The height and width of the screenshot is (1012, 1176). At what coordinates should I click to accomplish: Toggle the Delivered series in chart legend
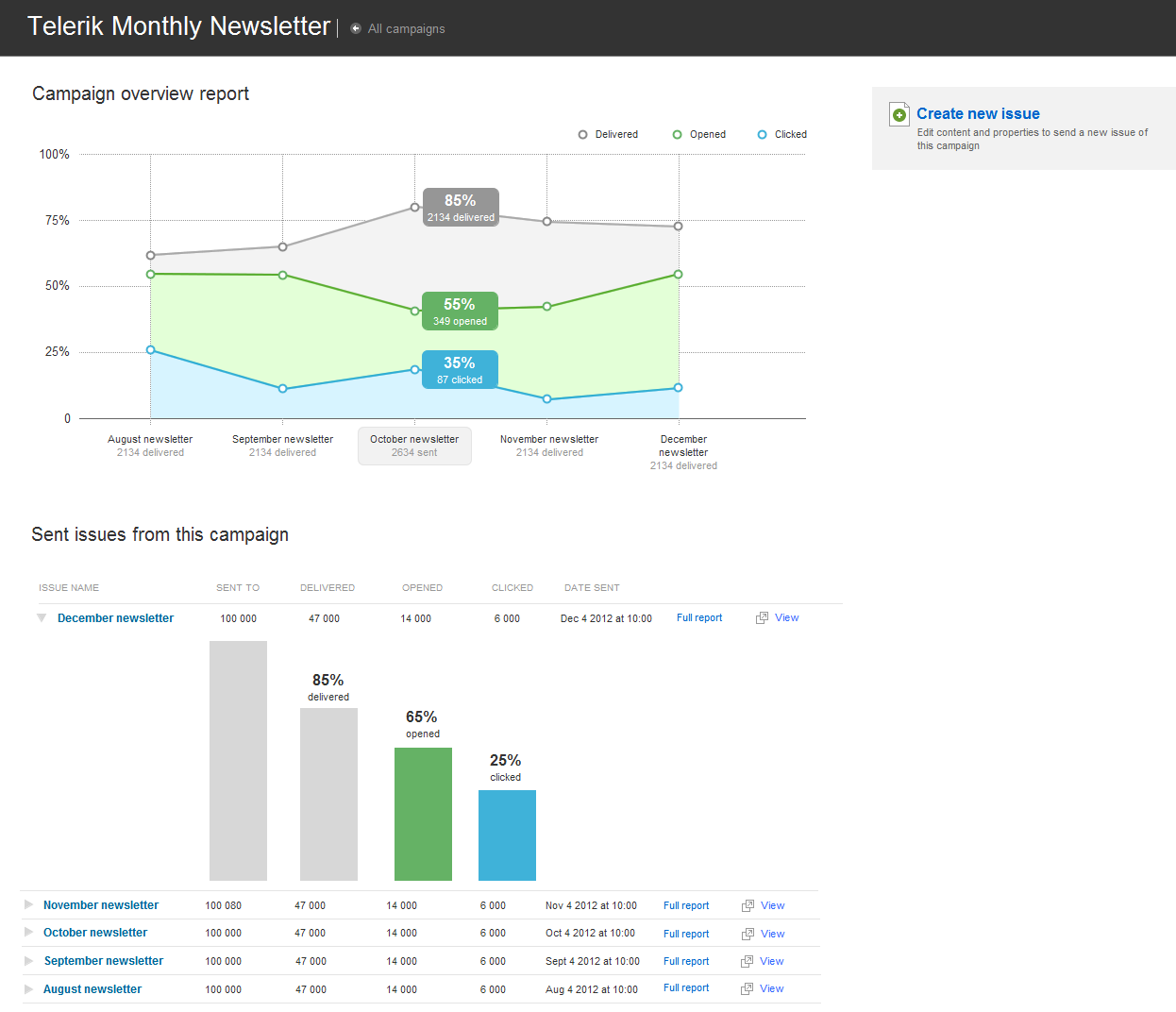[x=608, y=135]
